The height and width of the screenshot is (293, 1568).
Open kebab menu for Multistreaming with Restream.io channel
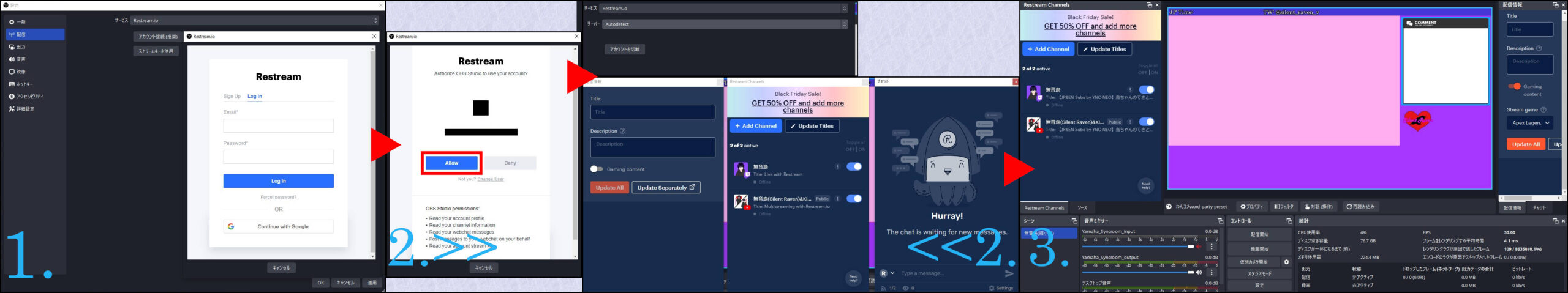[837, 199]
